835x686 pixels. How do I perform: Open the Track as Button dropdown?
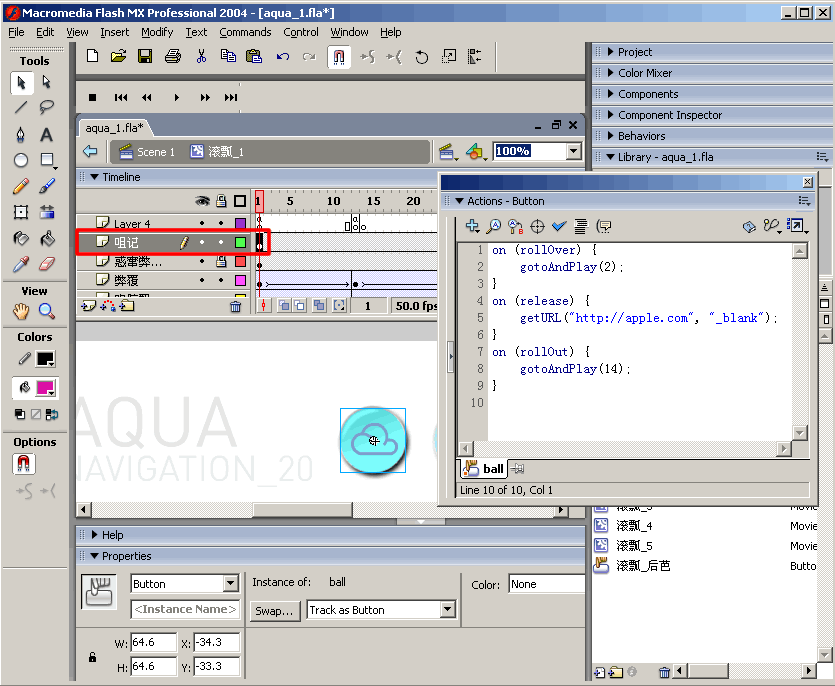click(x=448, y=609)
